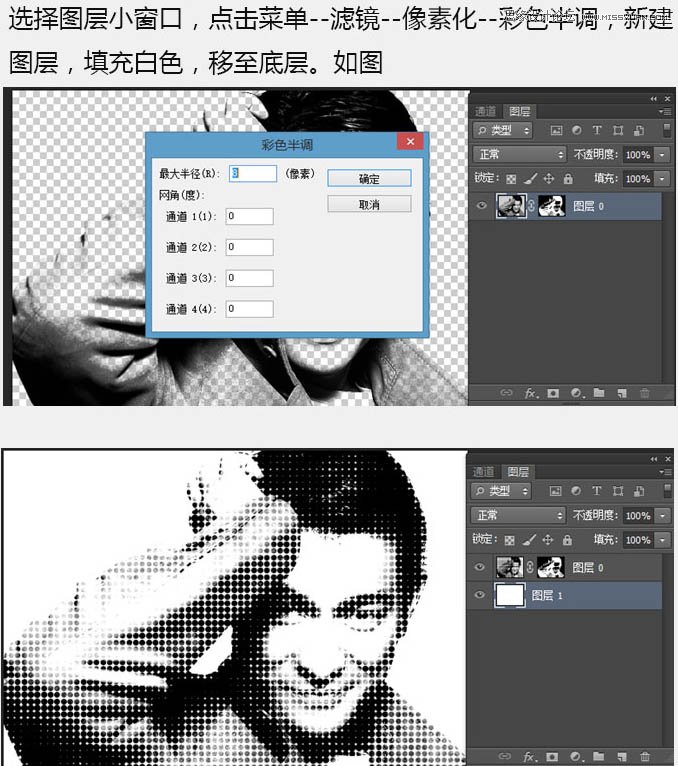Click the trash icon in the panel containing 图层 1

point(644,757)
